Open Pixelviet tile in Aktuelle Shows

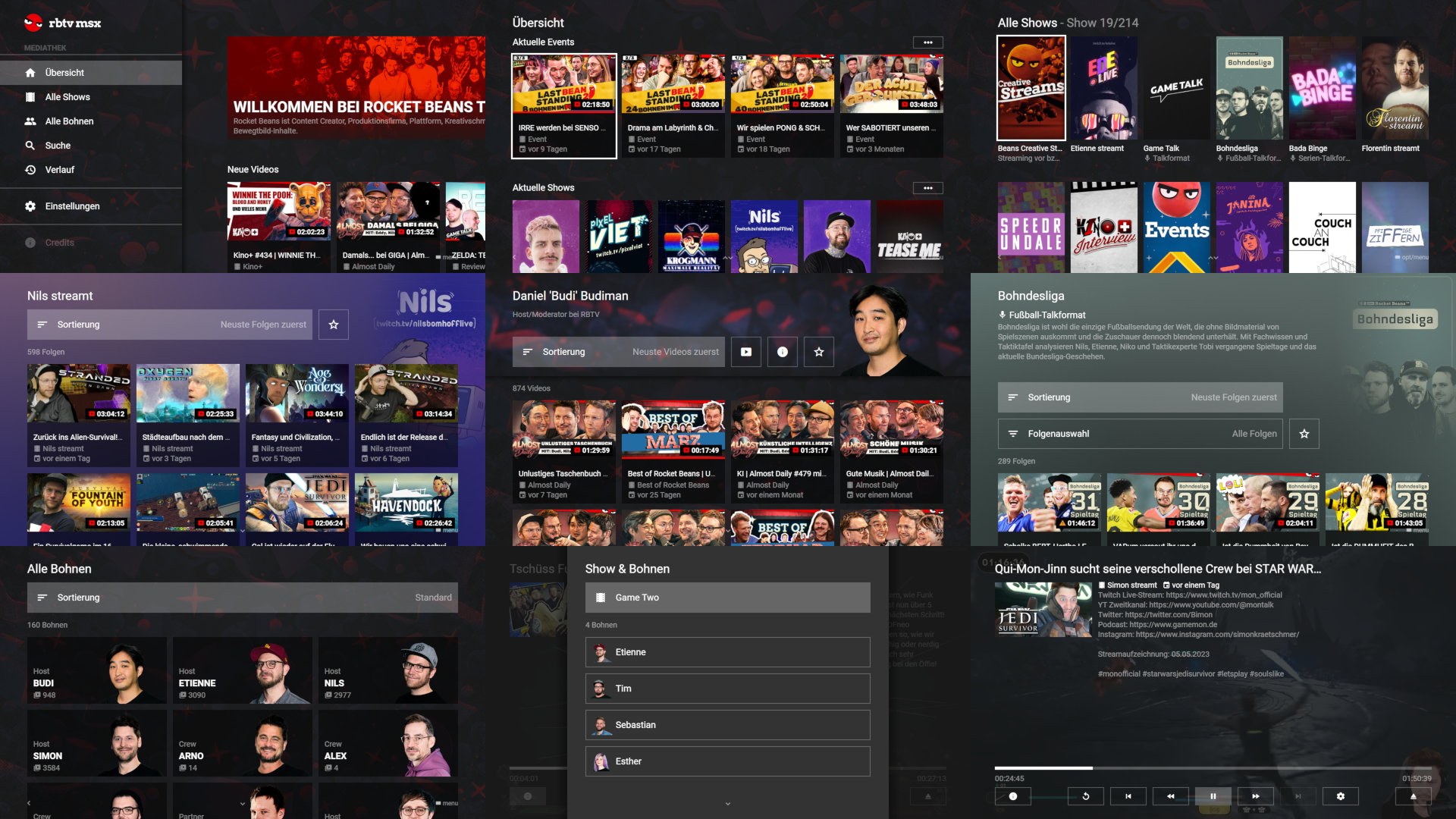pyautogui.click(x=619, y=237)
